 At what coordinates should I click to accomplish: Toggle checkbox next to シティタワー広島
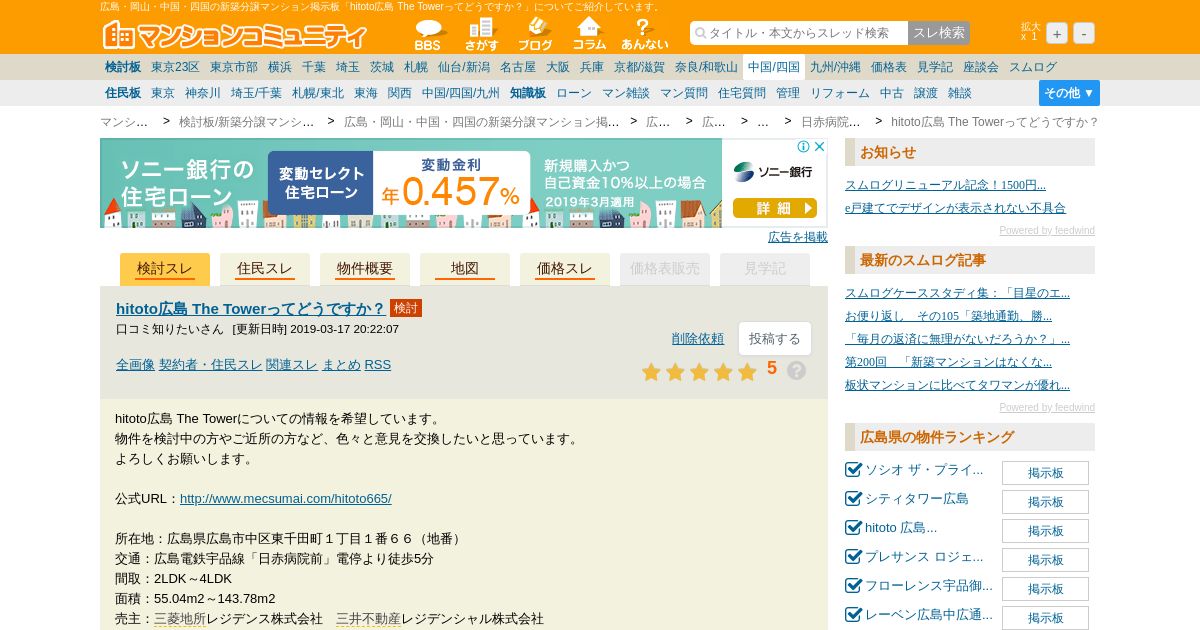[x=853, y=498]
